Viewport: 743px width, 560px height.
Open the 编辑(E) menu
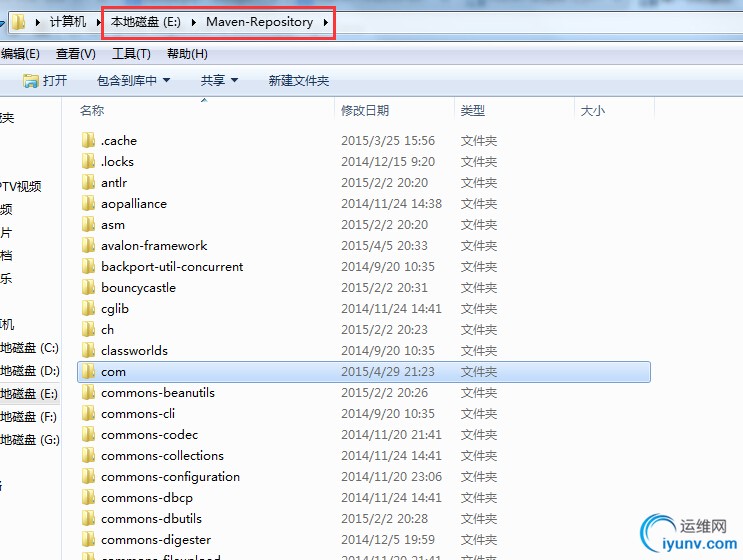coord(20,54)
